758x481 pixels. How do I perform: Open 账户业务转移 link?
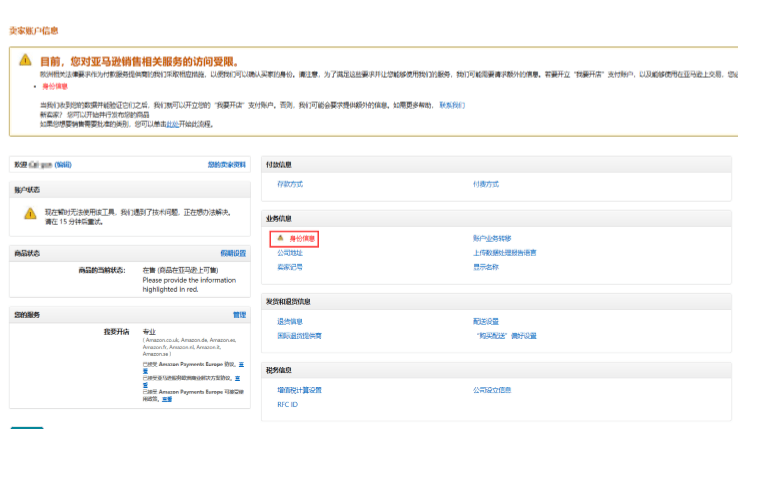coord(492,239)
